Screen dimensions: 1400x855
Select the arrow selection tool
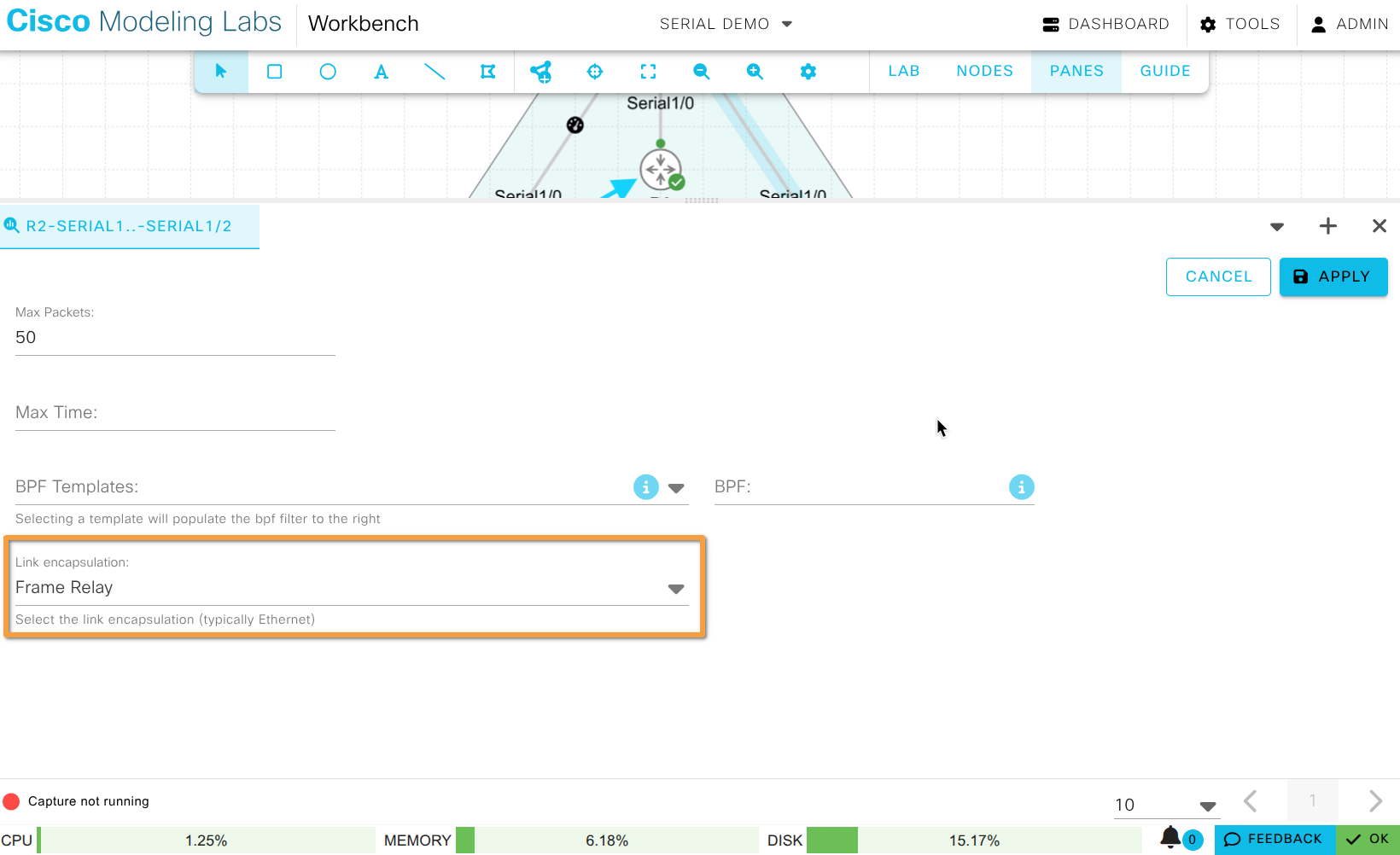[221, 72]
